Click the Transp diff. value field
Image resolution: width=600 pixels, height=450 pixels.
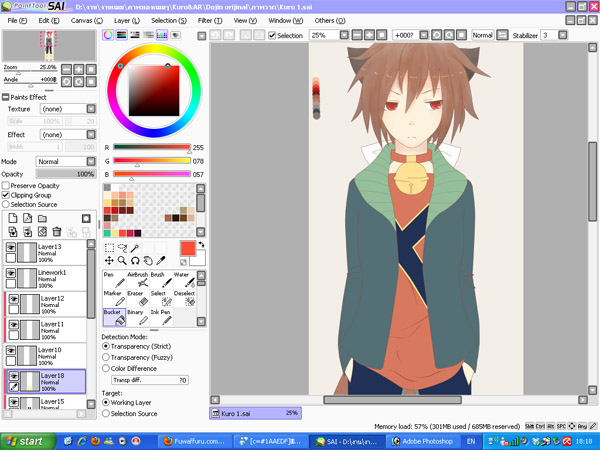(x=150, y=380)
